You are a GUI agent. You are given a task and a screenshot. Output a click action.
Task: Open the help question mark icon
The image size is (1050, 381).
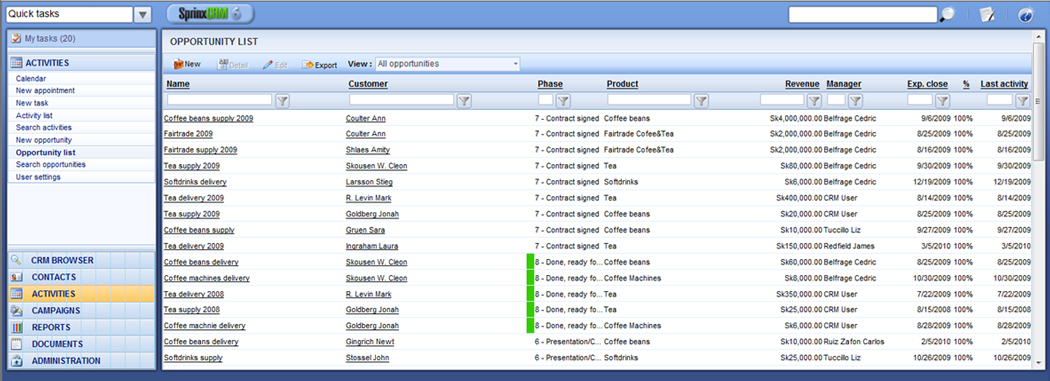click(1025, 15)
